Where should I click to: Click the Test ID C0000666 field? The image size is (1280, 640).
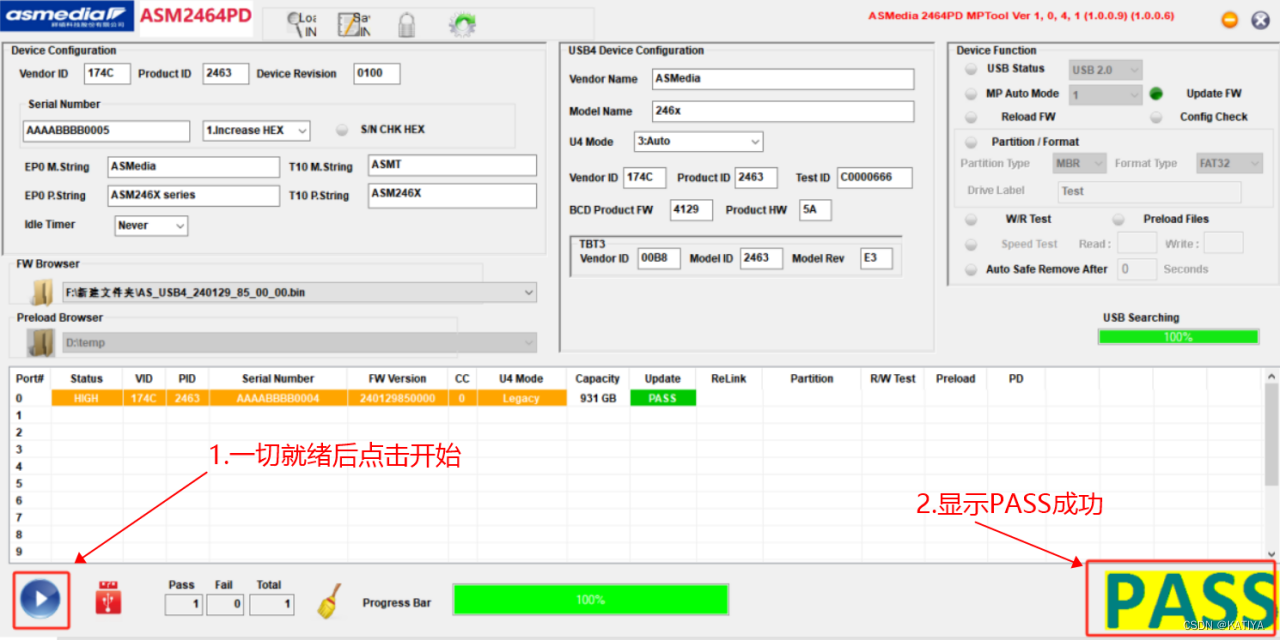pyautogui.click(x=875, y=178)
